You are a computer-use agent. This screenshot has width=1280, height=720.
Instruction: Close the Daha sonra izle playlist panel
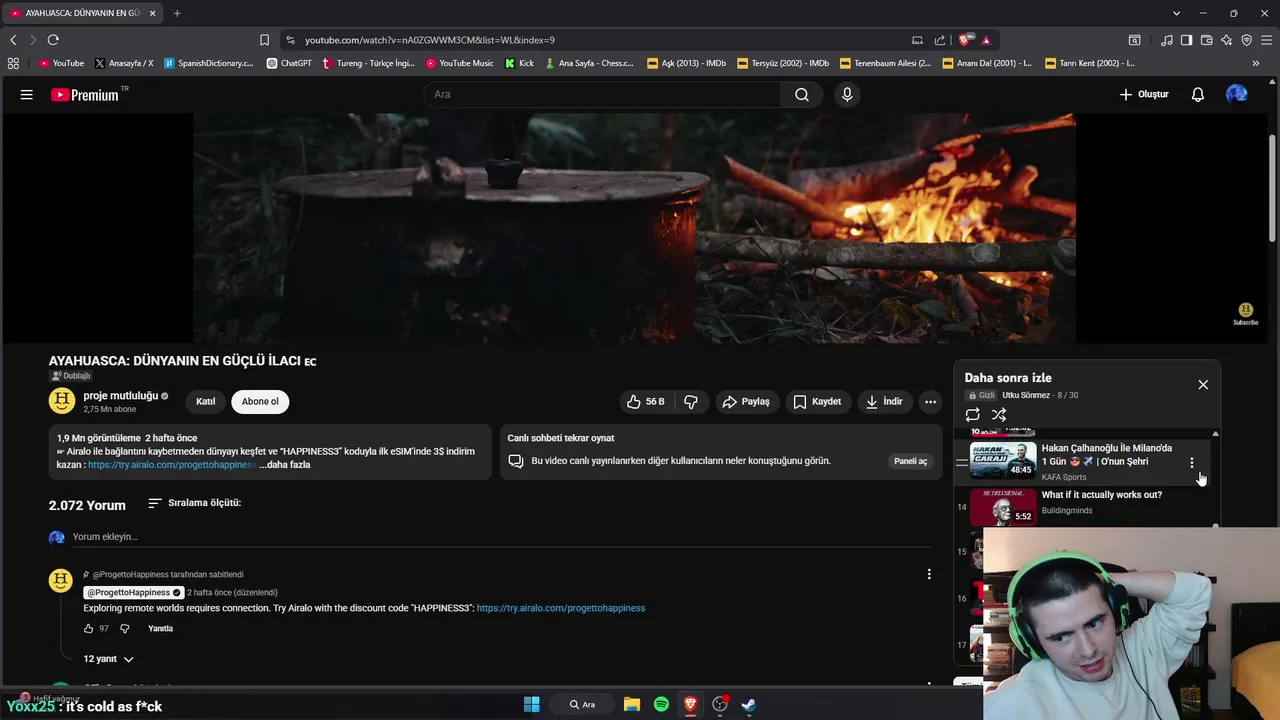(1203, 385)
